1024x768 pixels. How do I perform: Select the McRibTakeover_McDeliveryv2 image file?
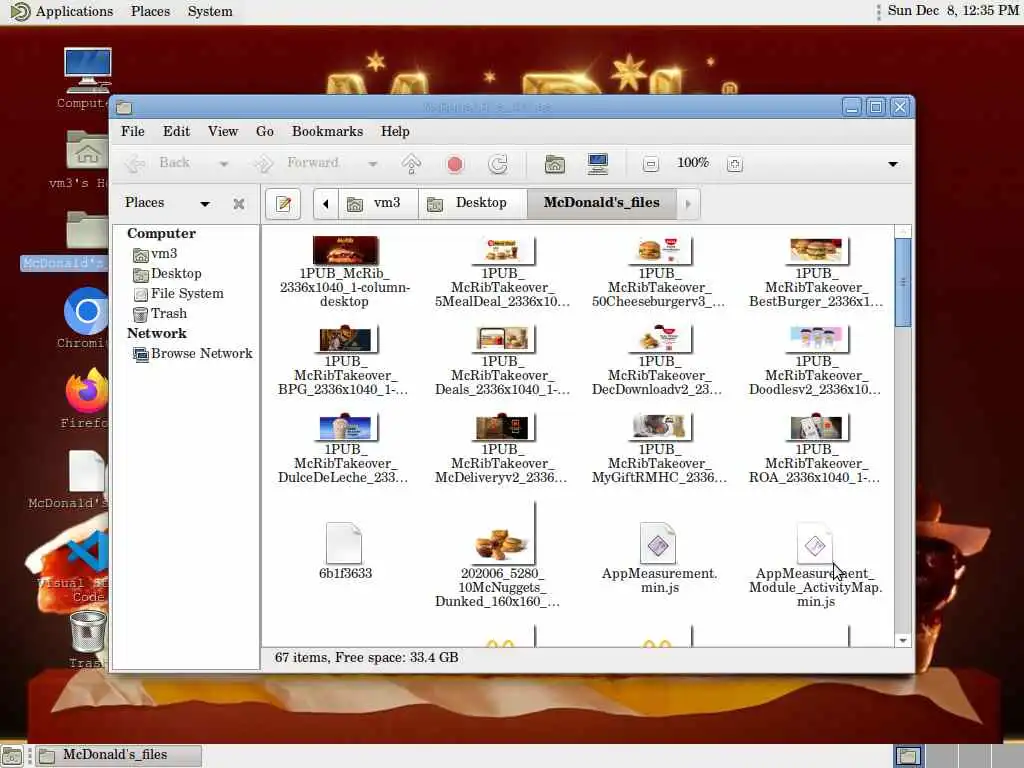[x=502, y=427]
